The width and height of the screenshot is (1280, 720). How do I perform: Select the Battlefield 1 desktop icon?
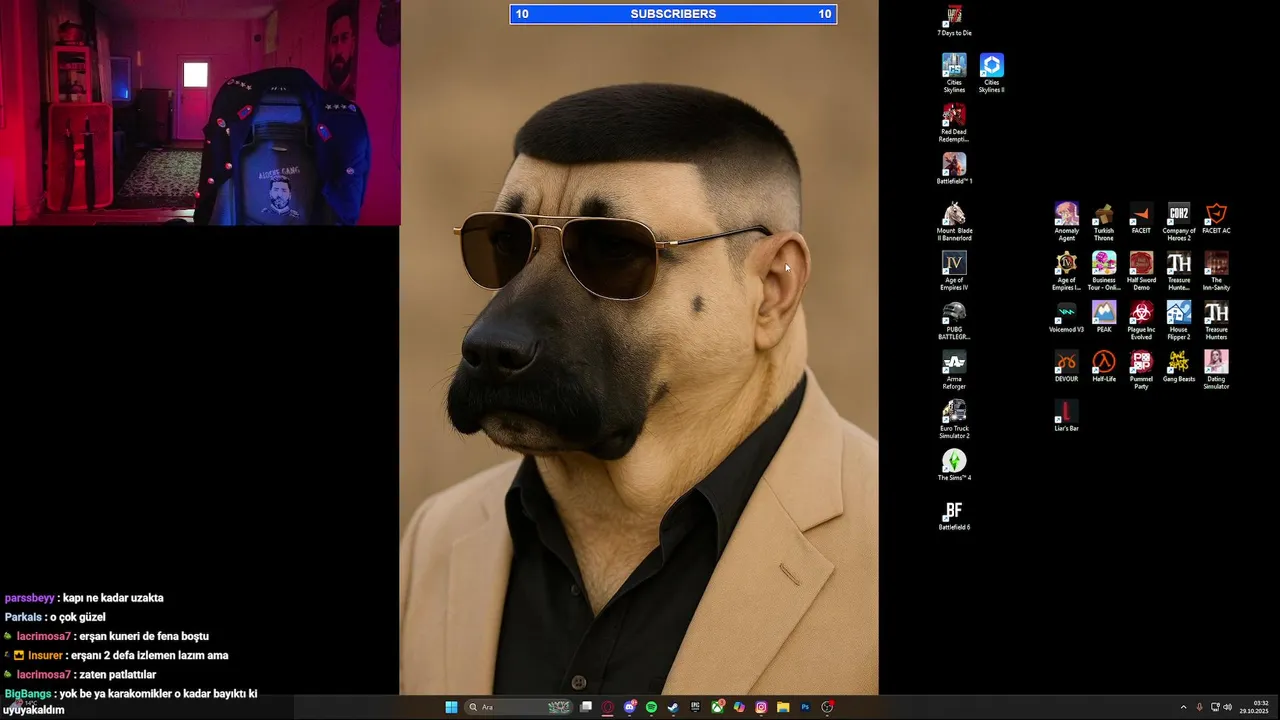(x=954, y=168)
